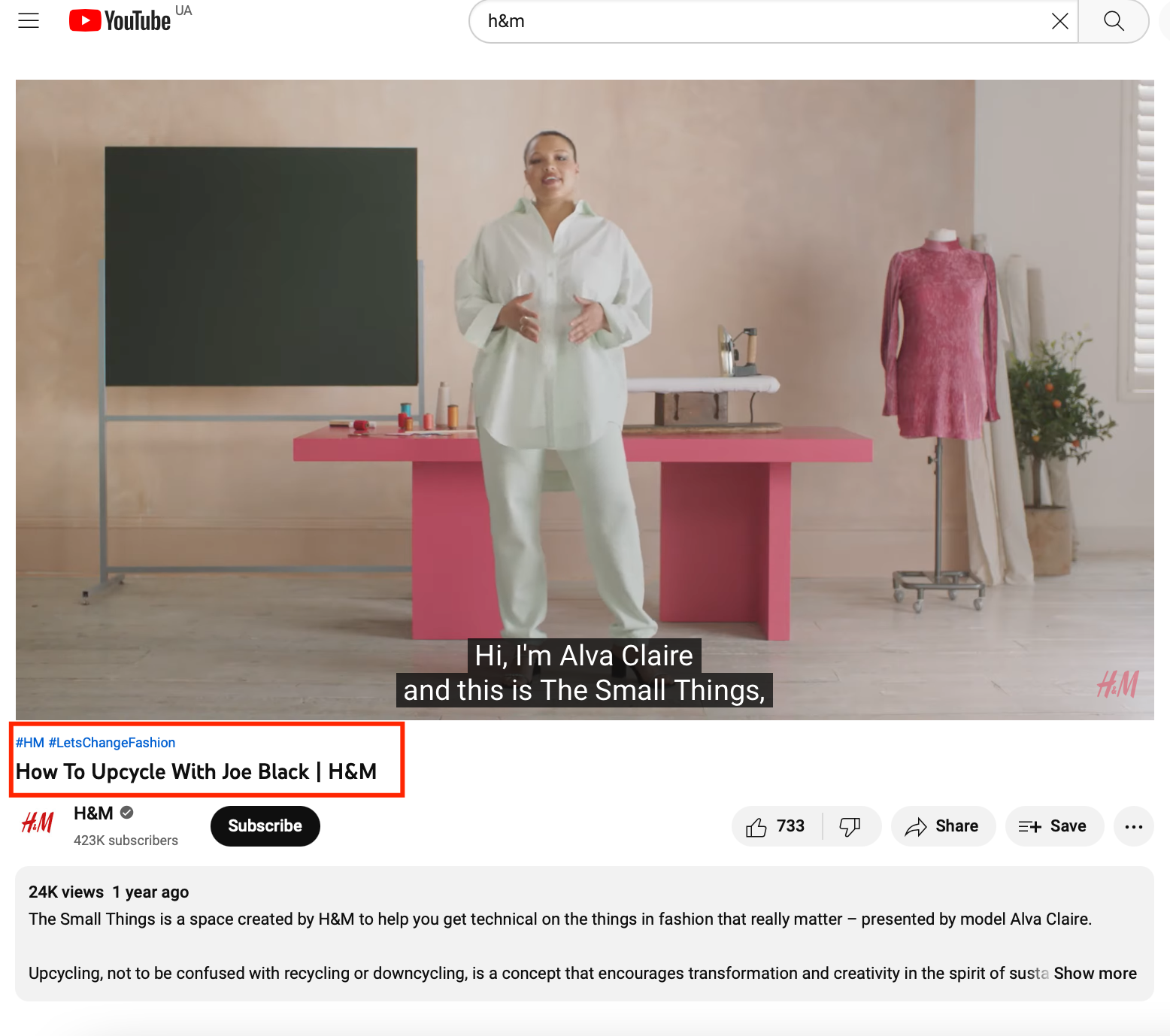
Task: Open the H&M channel name link
Action: click(93, 813)
